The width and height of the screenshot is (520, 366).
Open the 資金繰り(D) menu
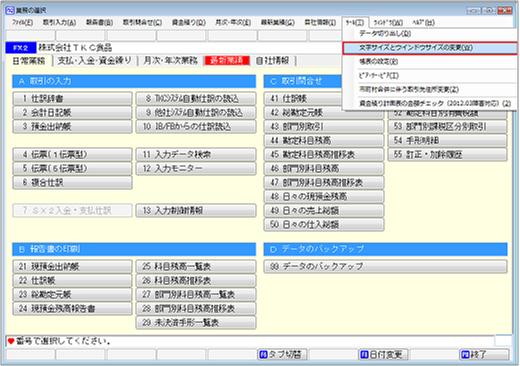188,23
